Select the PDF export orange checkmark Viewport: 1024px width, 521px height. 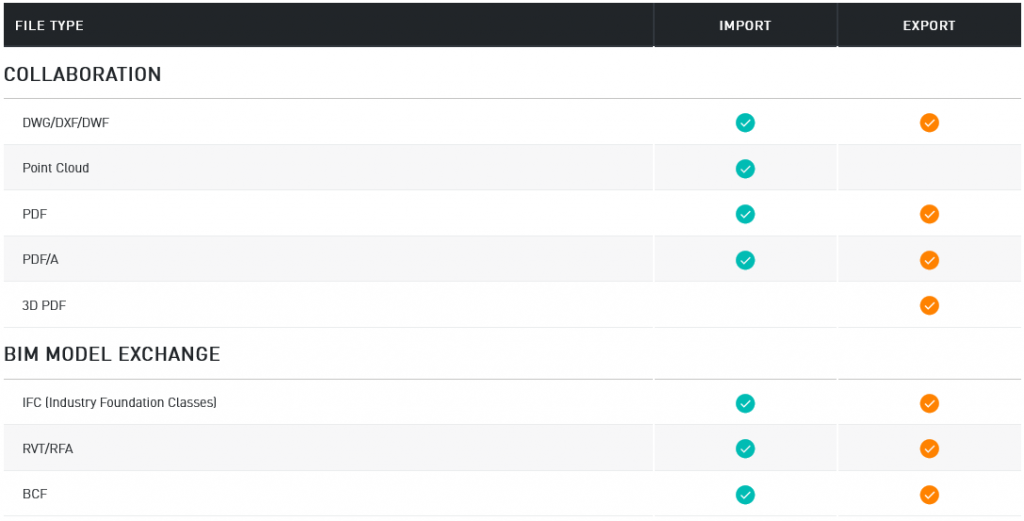(x=929, y=214)
